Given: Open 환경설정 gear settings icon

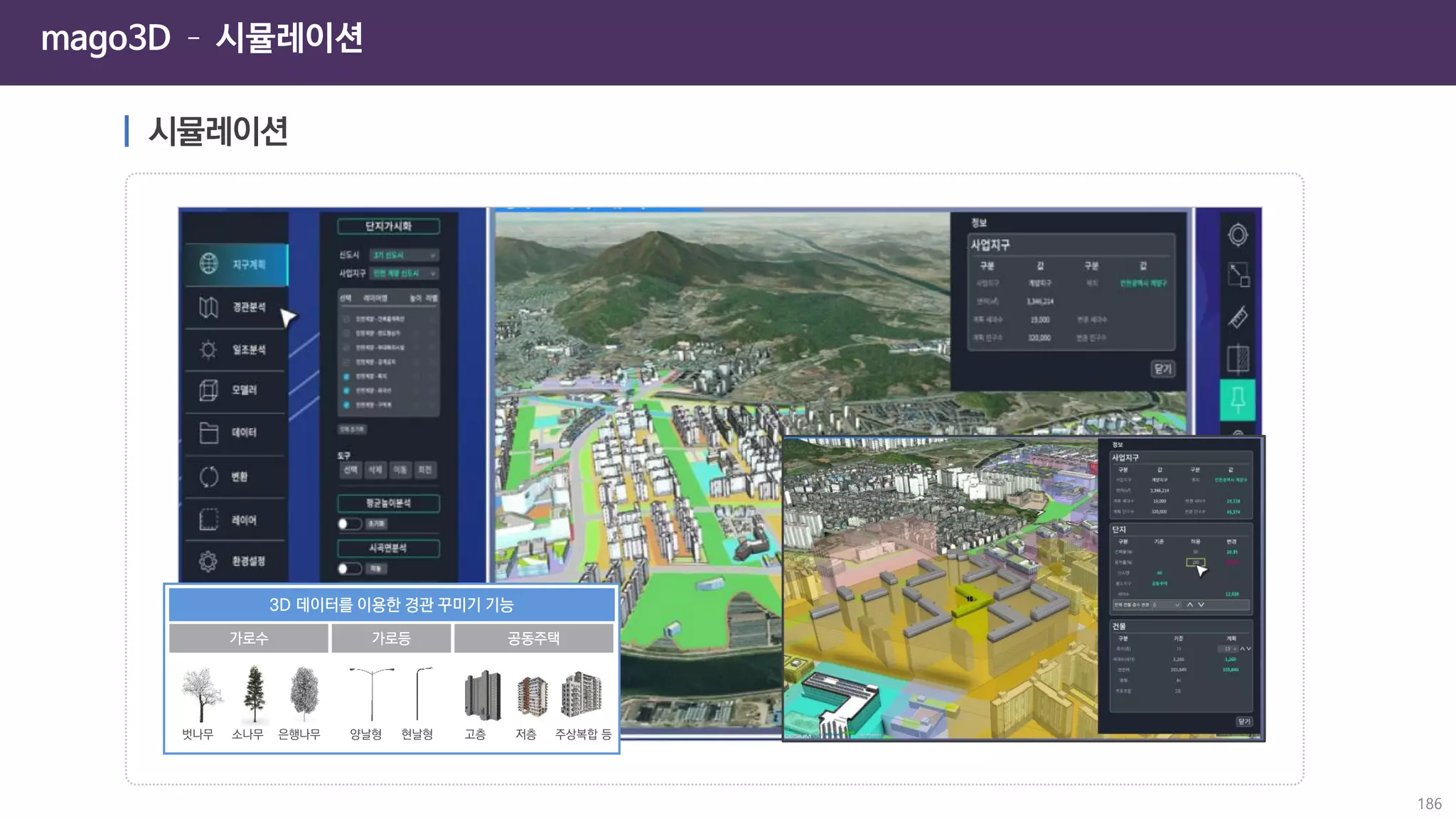Looking at the screenshot, I should point(208,561).
